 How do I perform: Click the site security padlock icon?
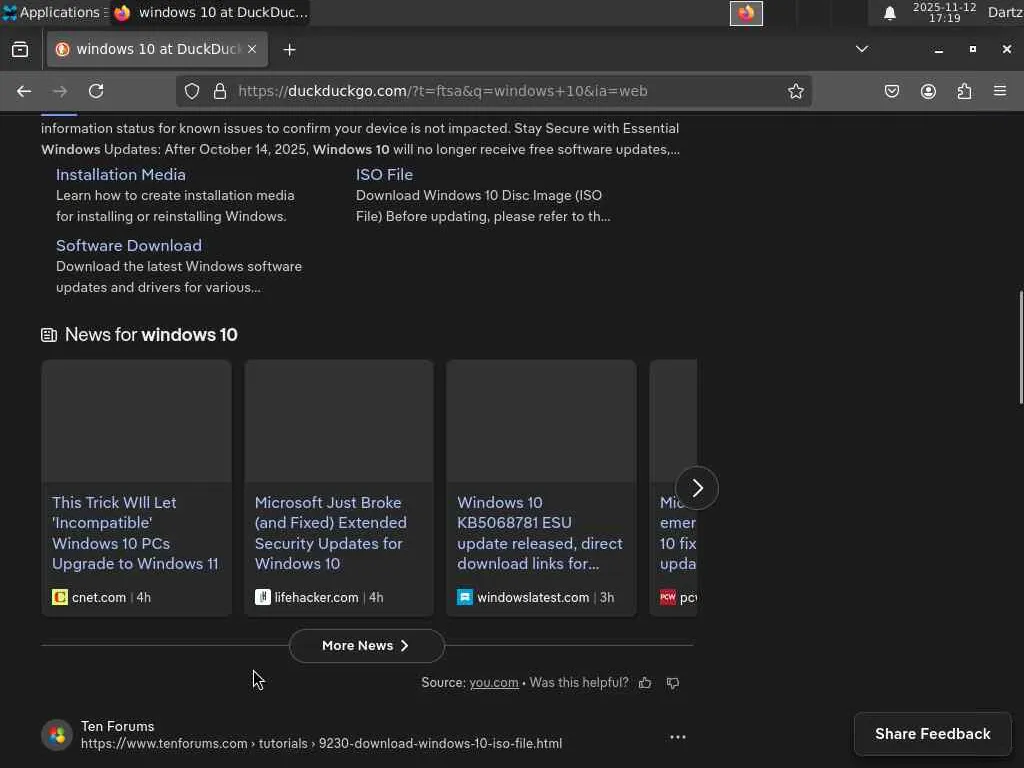pyautogui.click(x=220, y=91)
